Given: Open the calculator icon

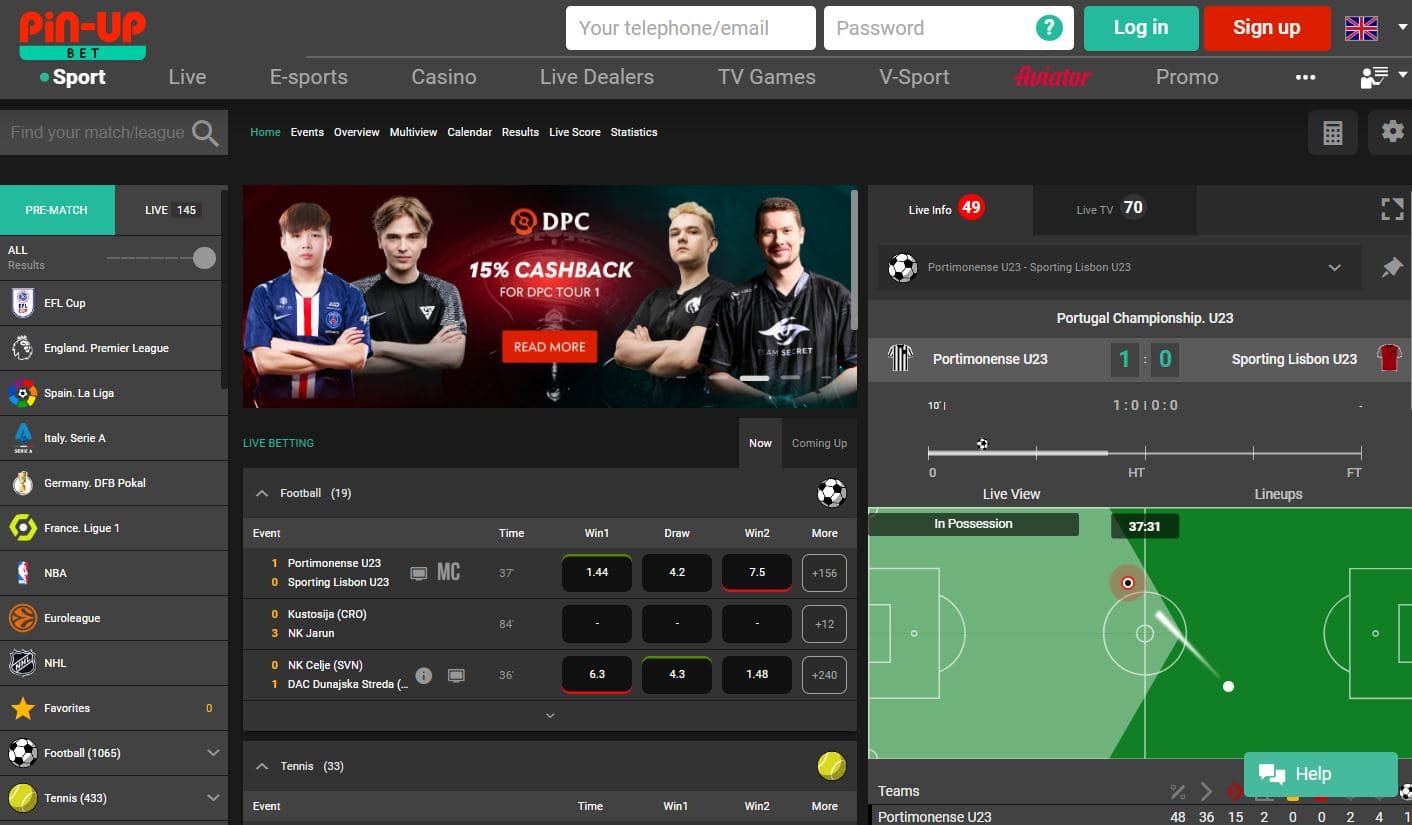Looking at the screenshot, I should click(1332, 132).
